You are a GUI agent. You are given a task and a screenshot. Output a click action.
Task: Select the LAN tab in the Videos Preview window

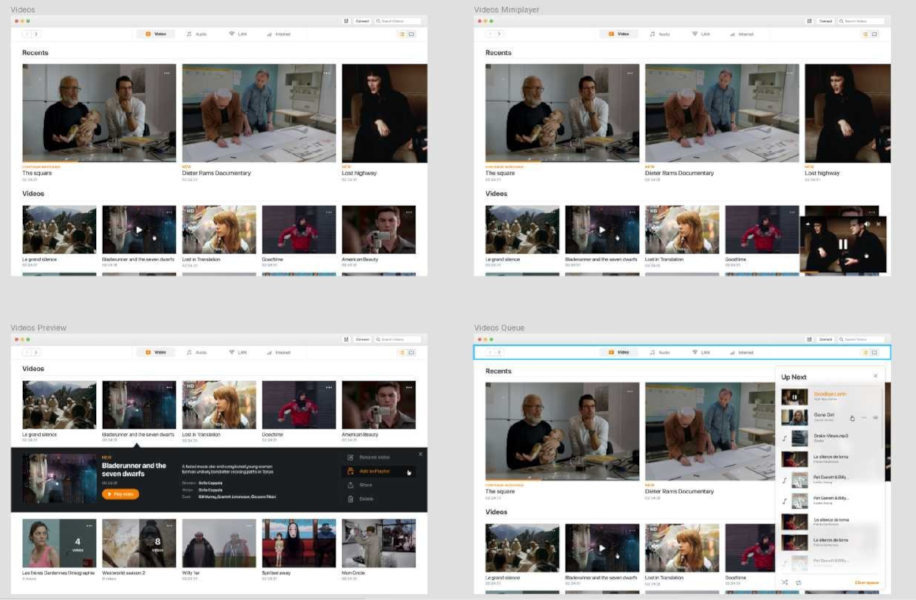tap(238, 353)
